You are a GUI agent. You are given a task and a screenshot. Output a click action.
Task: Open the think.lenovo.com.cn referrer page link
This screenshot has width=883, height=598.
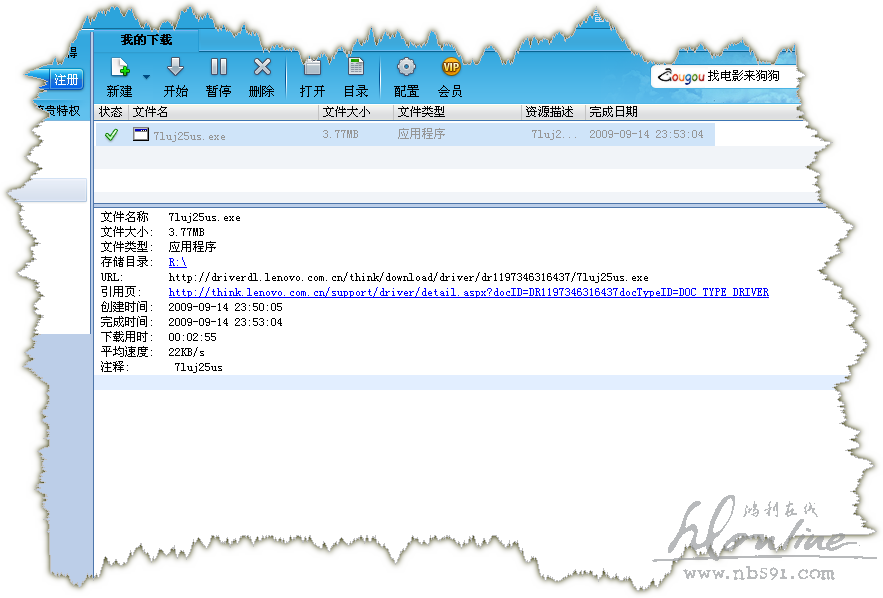tap(468, 292)
